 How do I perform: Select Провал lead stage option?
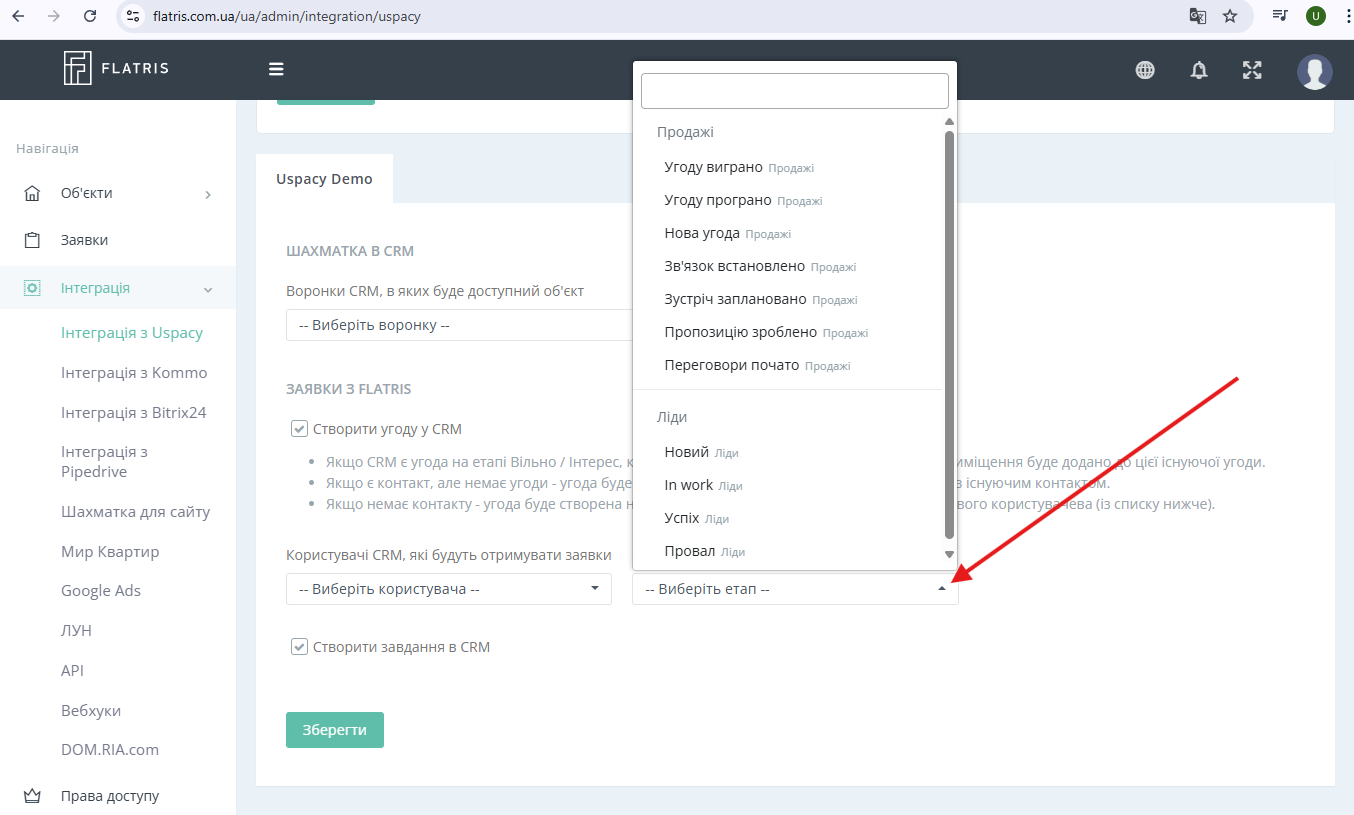click(x=788, y=551)
